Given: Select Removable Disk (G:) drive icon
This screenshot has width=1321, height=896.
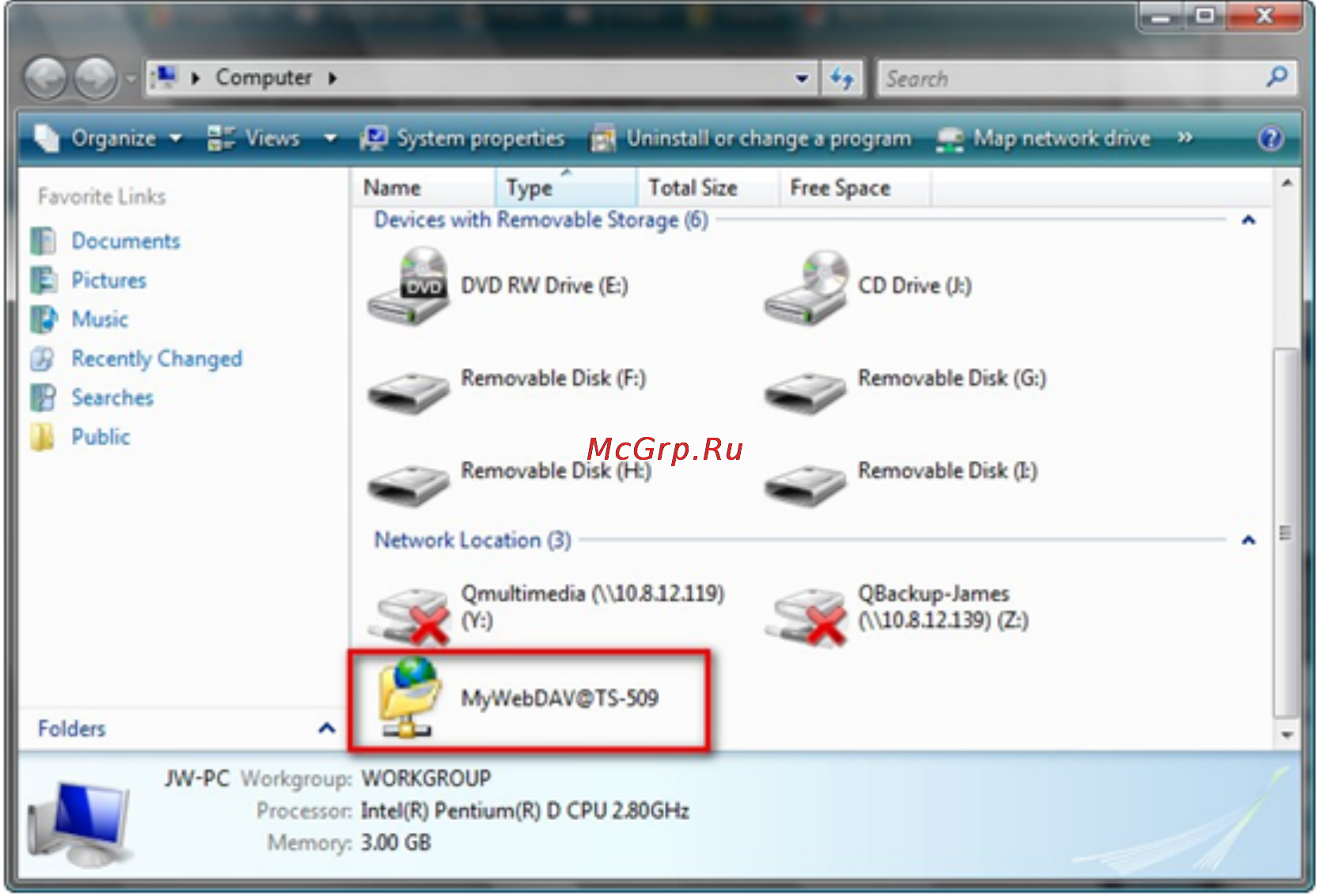Looking at the screenshot, I should click(x=806, y=392).
